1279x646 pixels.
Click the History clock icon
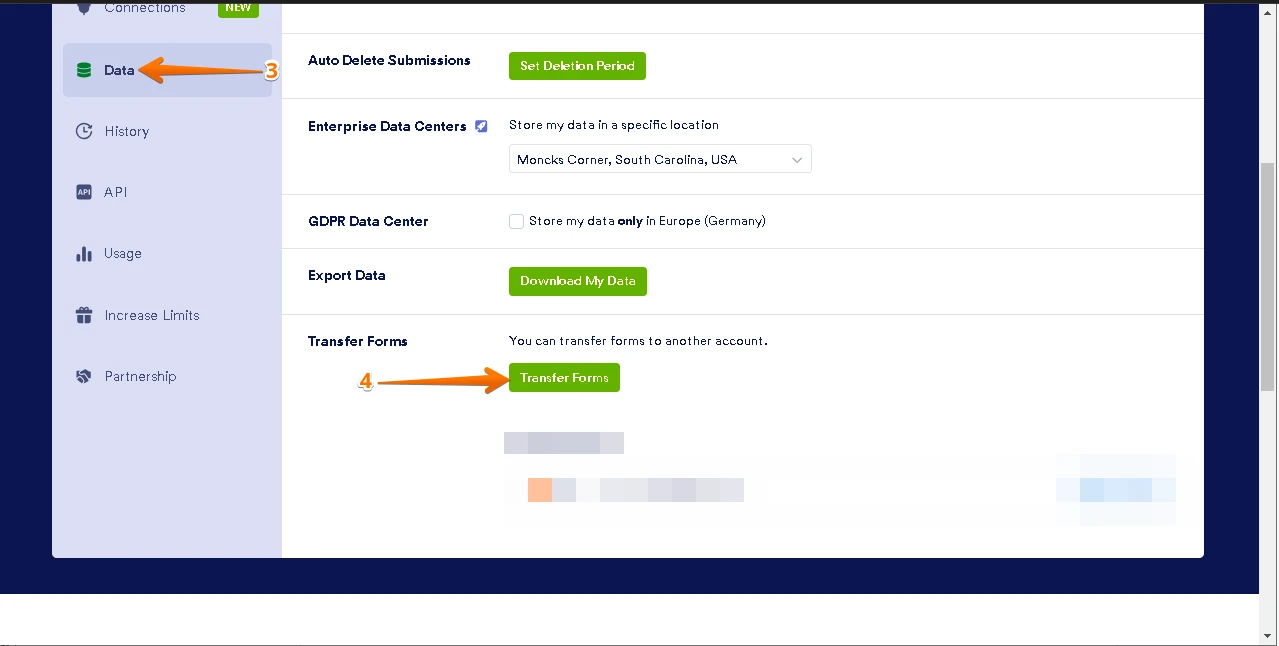[x=84, y=131]
